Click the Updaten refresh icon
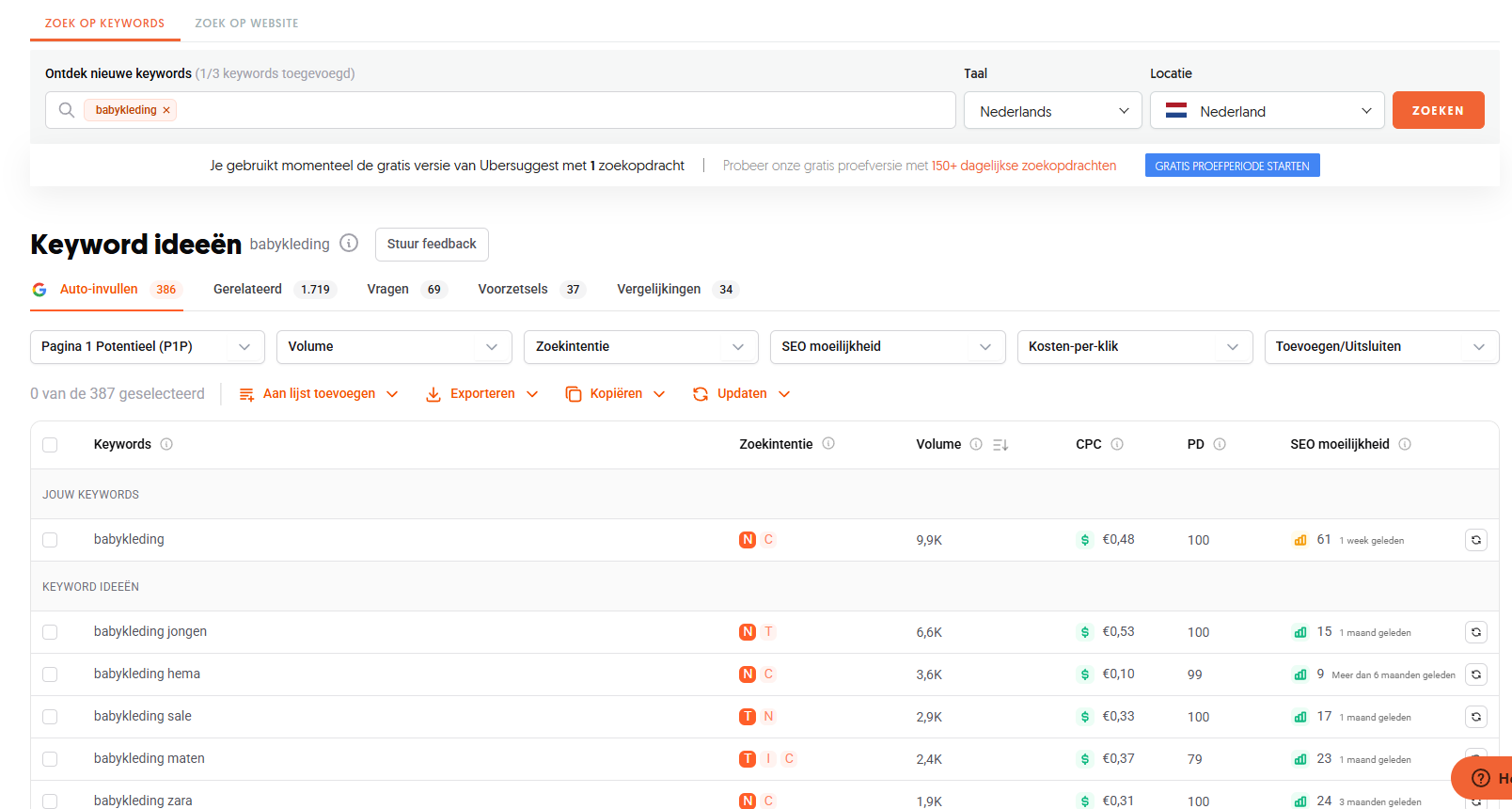The width and height of the screenshot is (1512, 809). pyautogui.click(x=701, y=394)
